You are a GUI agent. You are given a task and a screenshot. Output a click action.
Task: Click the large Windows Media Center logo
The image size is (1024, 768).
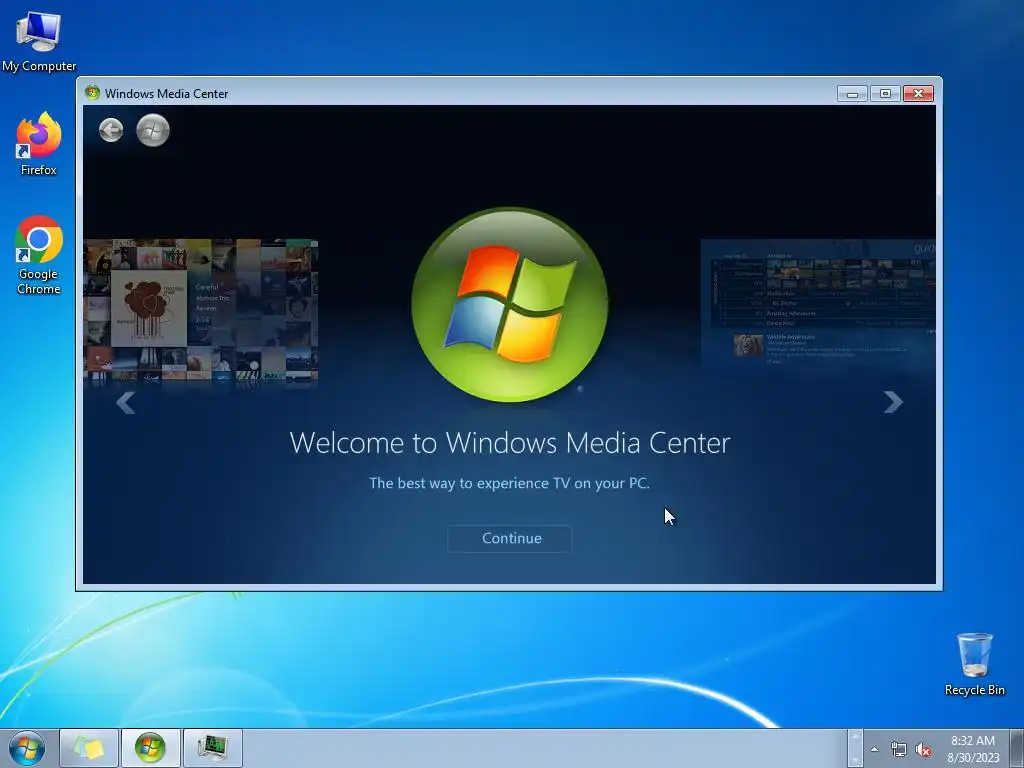tap(509, 305)
